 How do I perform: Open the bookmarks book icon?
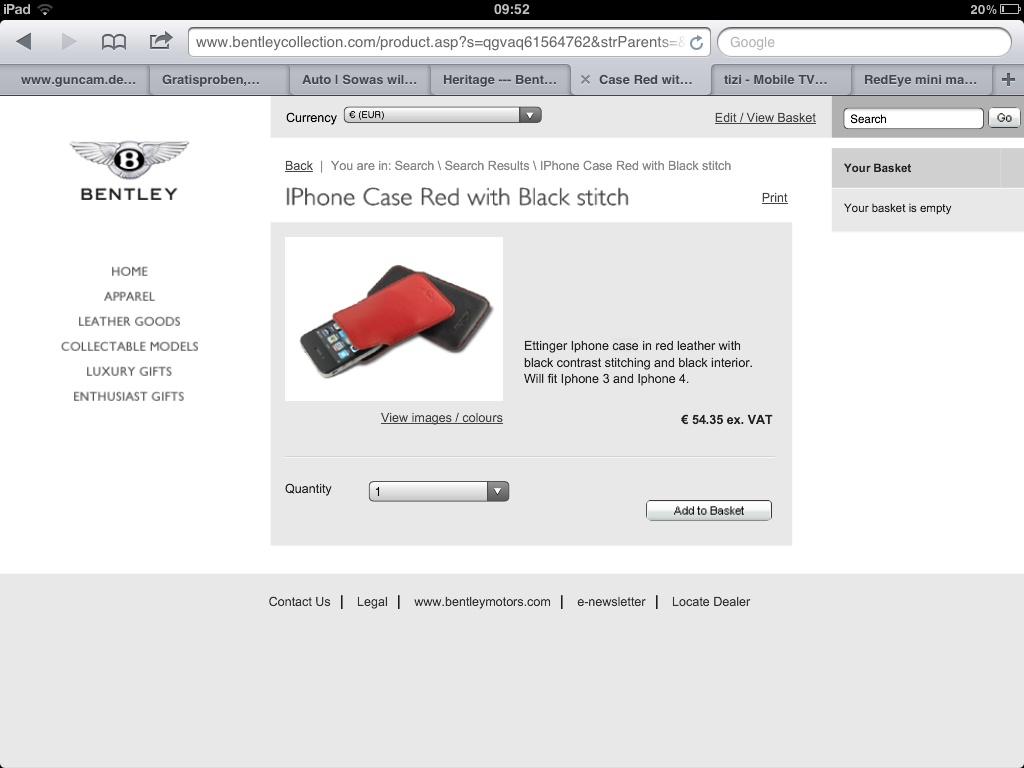click(x=114, y=42)
